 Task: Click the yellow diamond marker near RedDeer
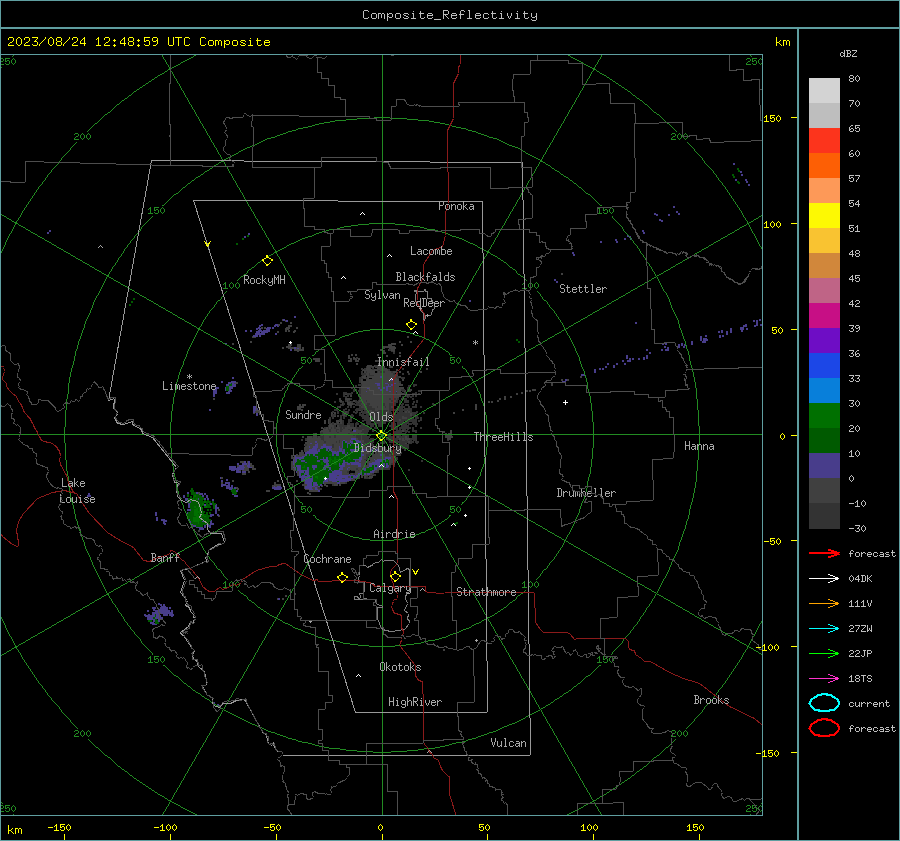tap(412, 325)
